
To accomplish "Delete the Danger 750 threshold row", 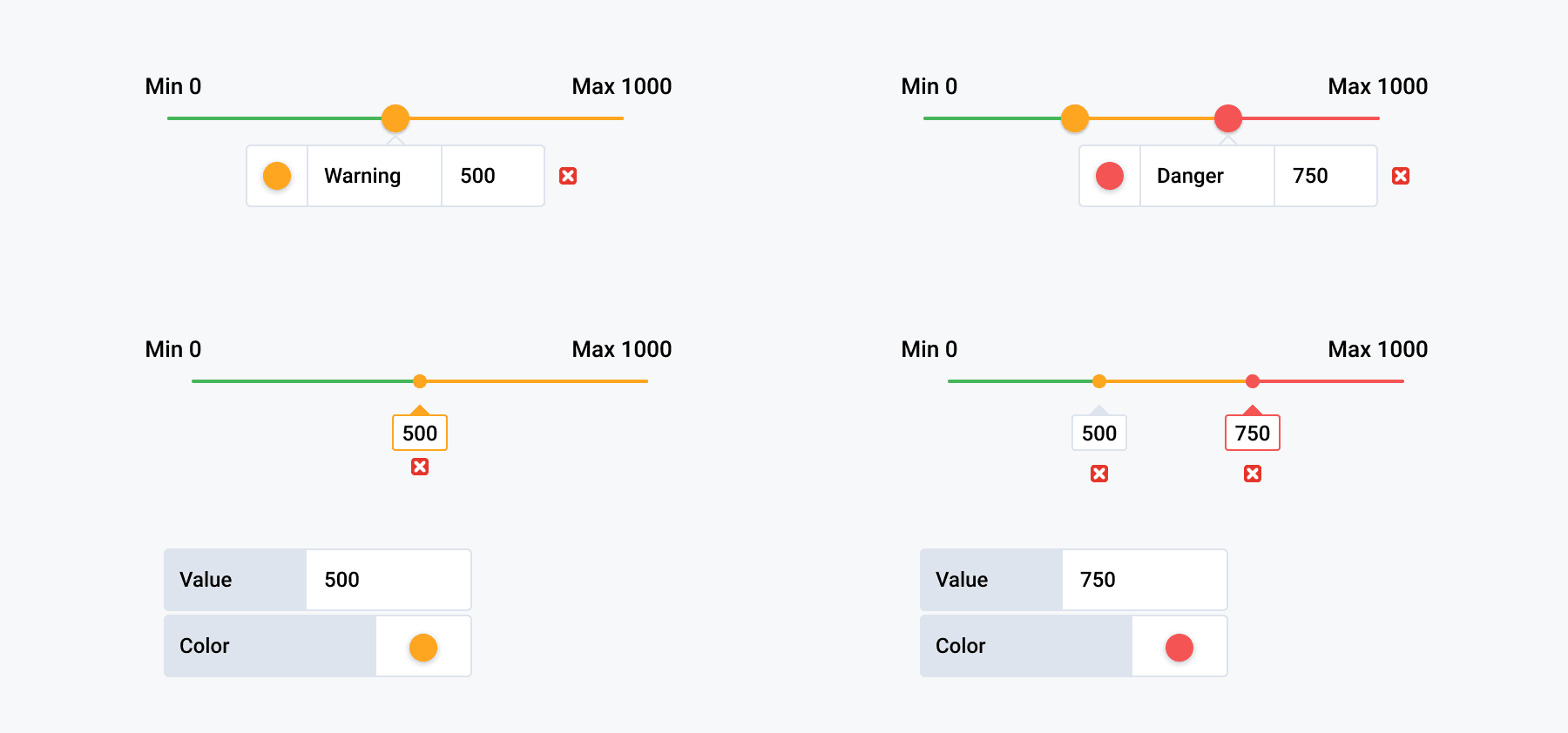I will coord(1401,176).
